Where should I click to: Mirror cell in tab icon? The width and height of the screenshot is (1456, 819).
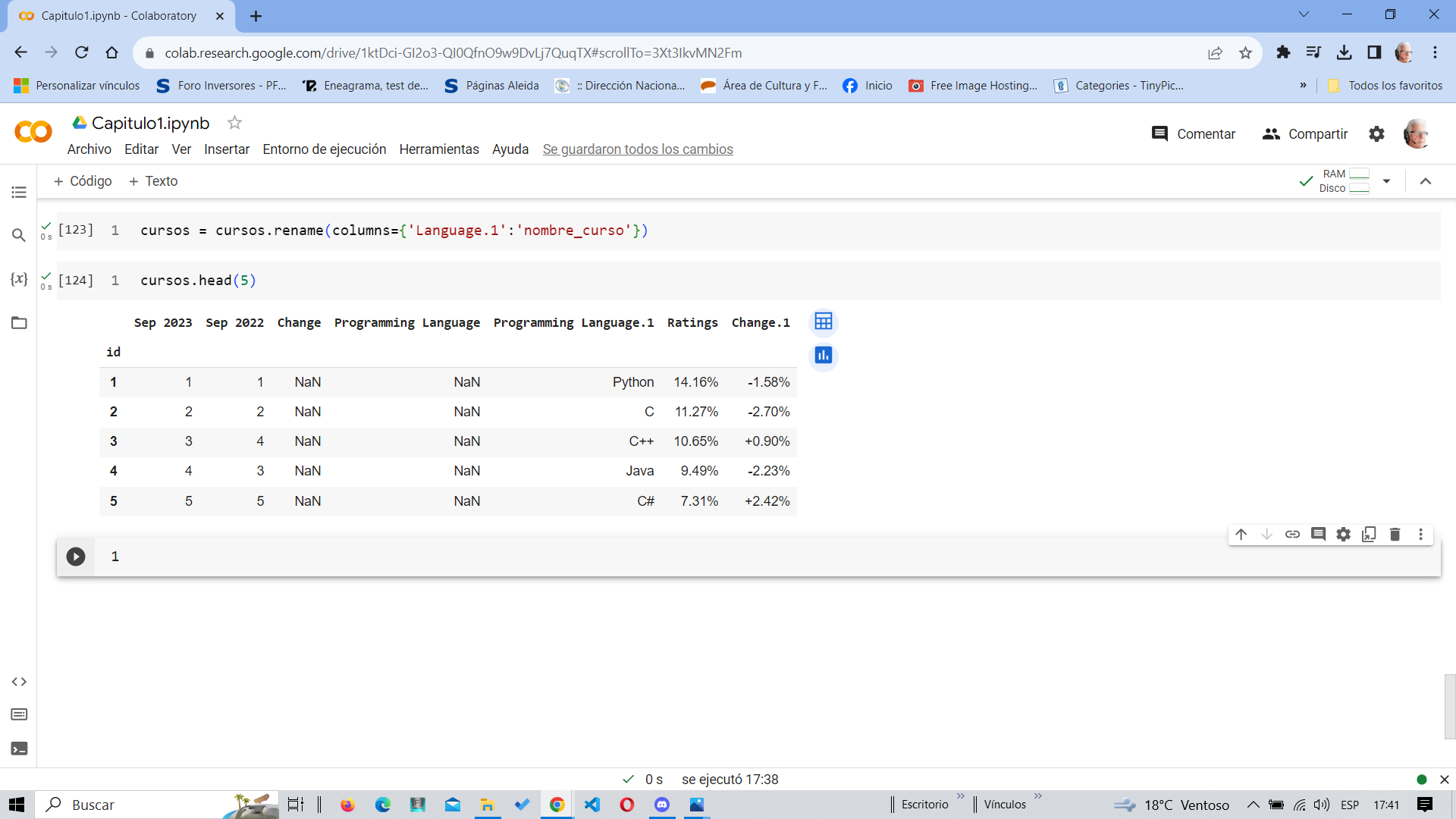pyautogui.click(x=1369, y=535)
